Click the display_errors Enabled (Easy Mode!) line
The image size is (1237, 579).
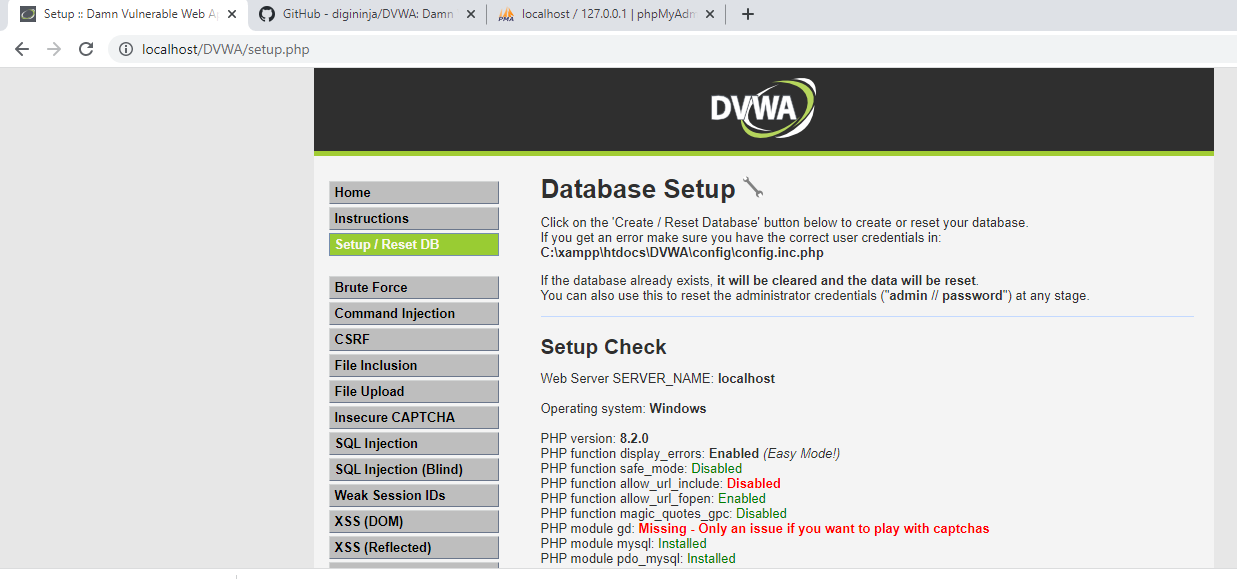(690, 453)
